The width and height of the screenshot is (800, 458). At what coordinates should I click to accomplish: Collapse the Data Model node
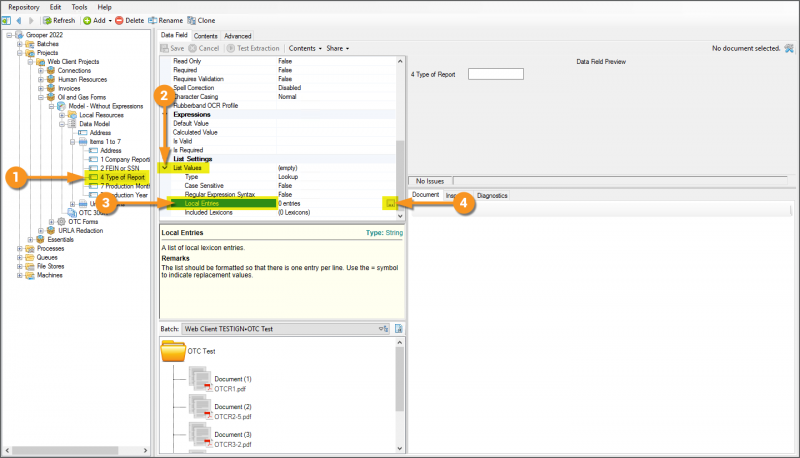coord(62,124)
